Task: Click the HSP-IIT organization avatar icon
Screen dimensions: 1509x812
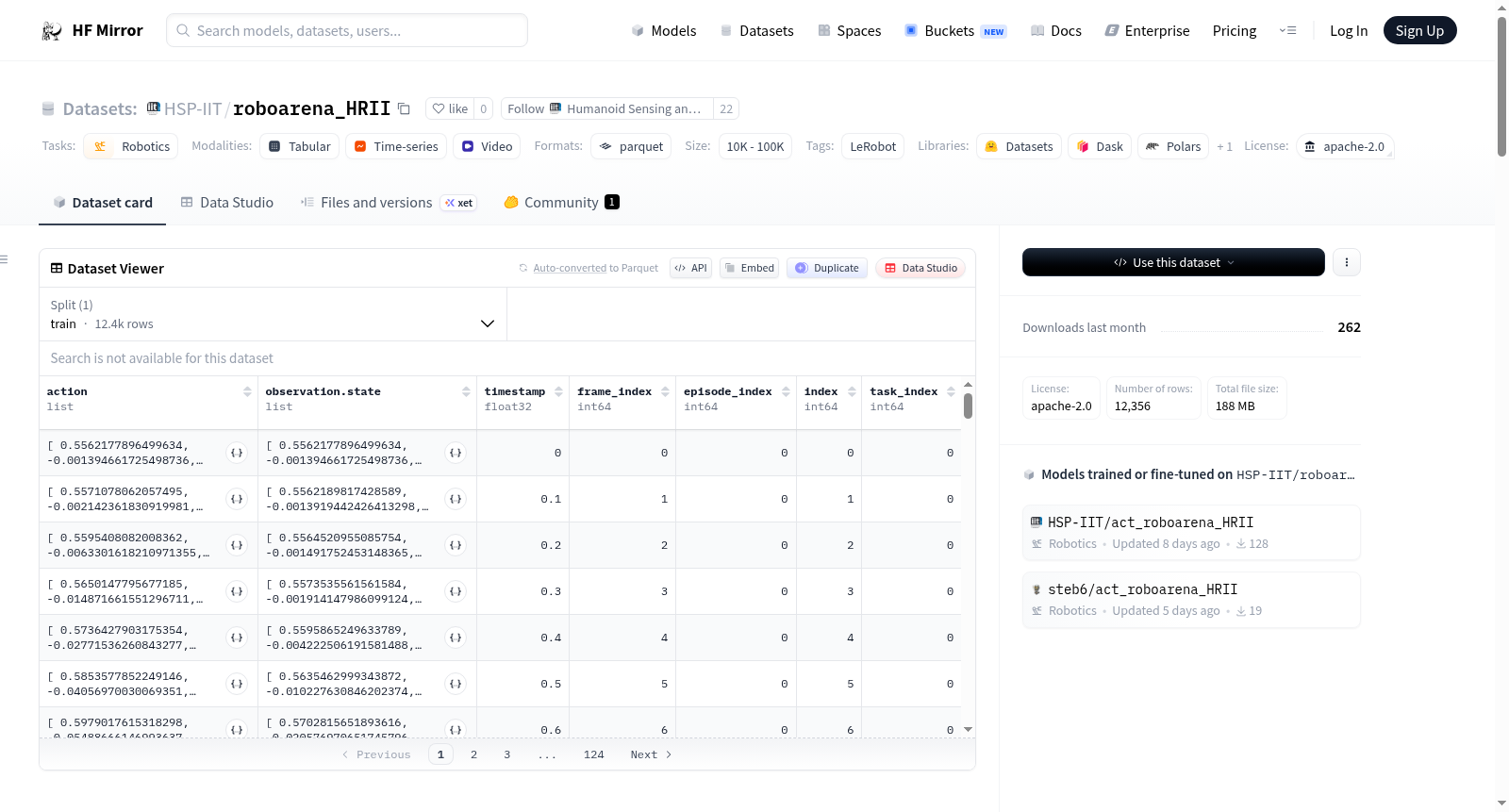Action: 153,108
